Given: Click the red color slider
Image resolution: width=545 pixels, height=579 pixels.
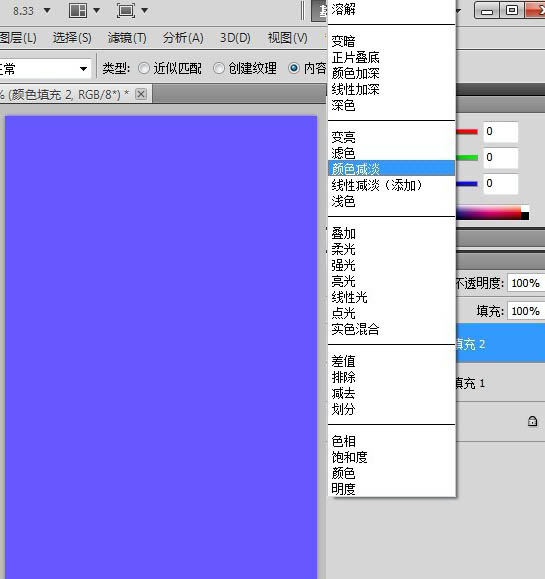Looking at the screenshot, I should tap(467, 131).
